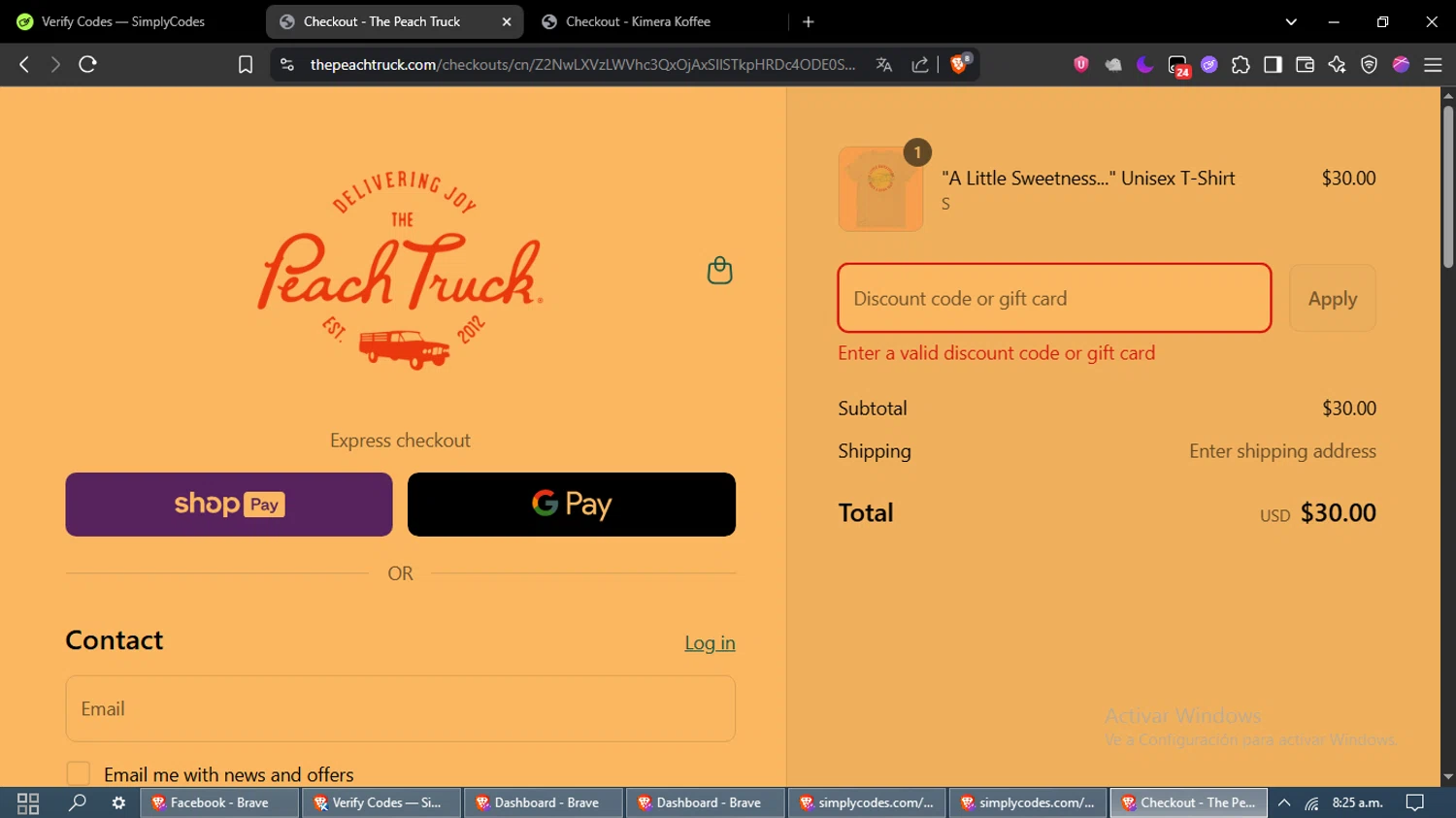Focus the discount code or gift card field

(x=1054, y=298)
